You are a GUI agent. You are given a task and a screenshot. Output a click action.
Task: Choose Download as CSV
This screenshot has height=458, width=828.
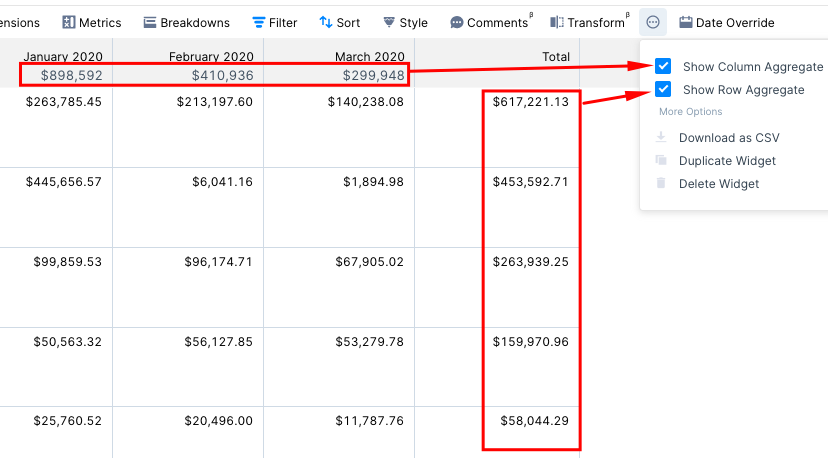click(729, 137)
